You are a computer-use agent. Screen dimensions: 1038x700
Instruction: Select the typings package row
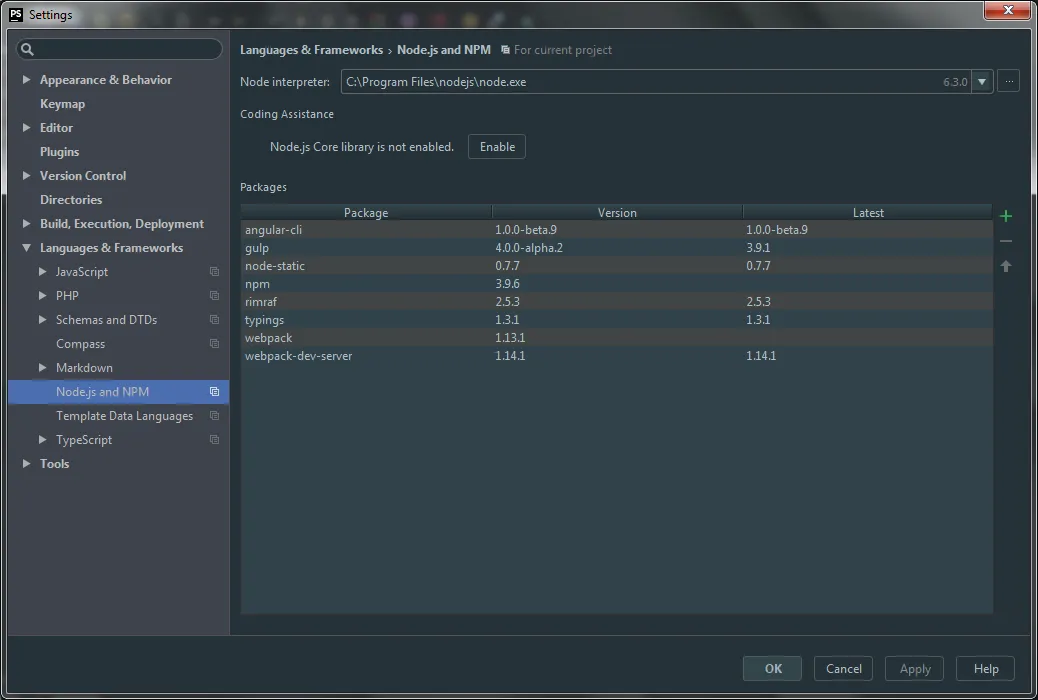tap(616, 320)
